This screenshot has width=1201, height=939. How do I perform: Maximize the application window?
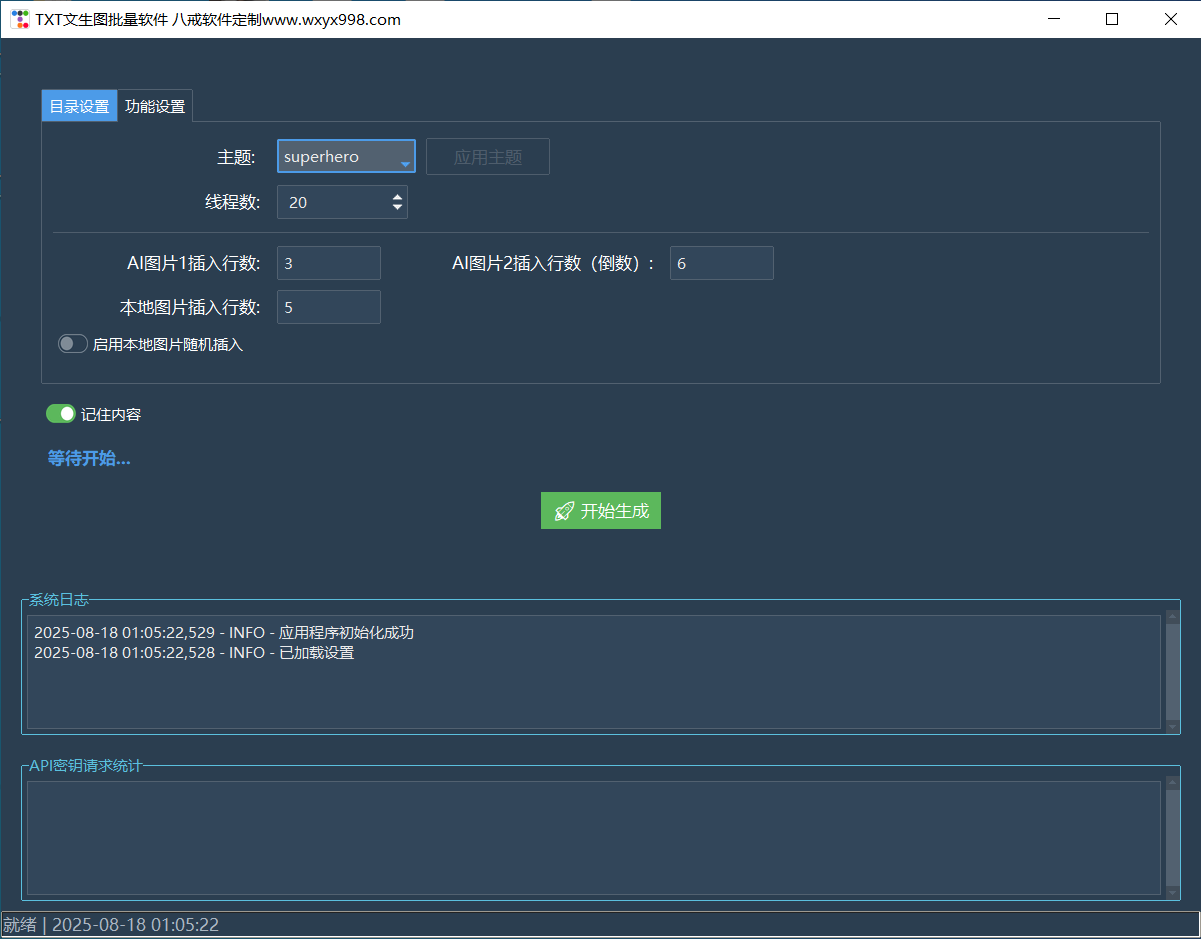point(1112,19)
